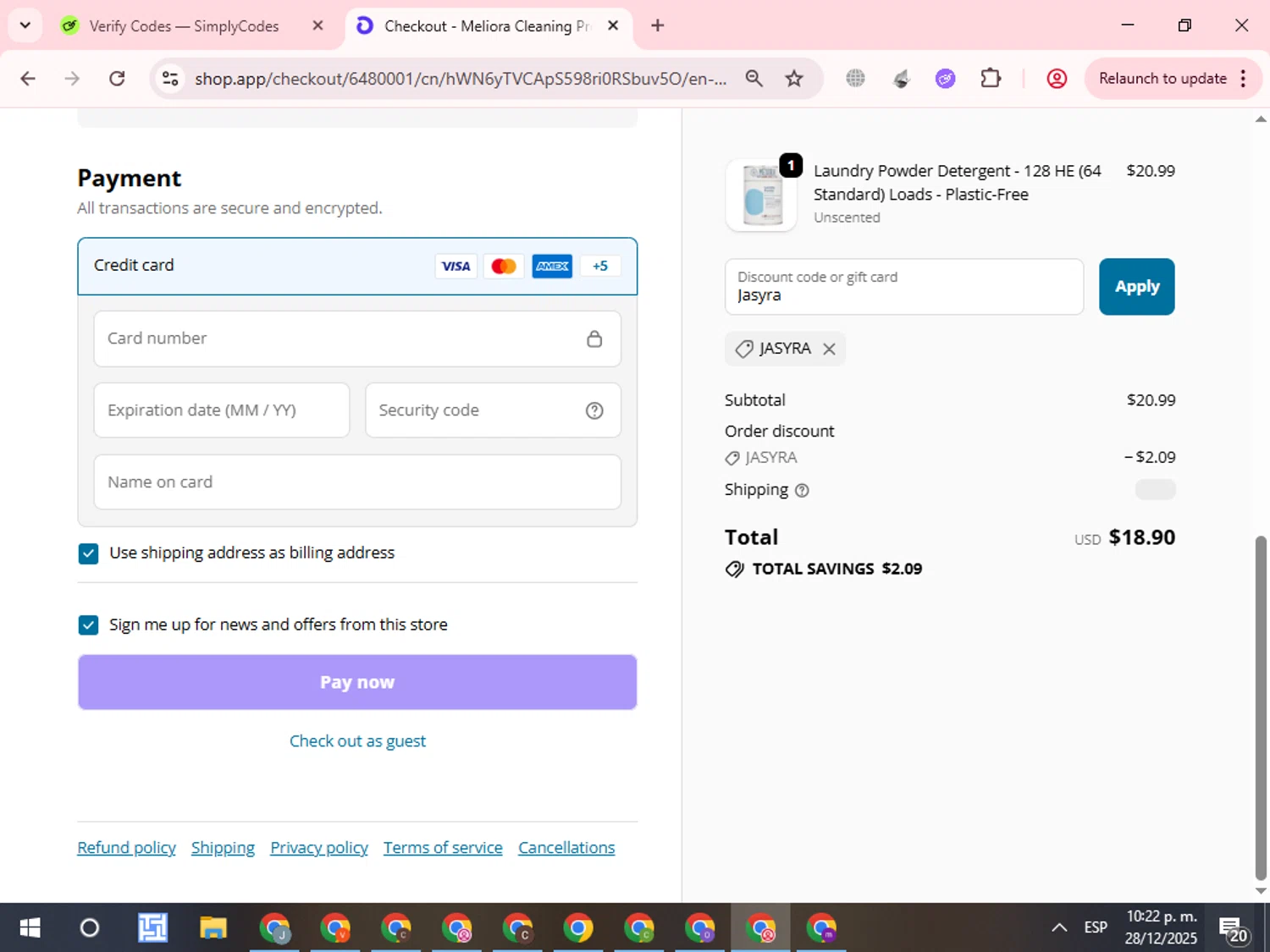
Task: Click the Laundry Powder Detergent product thumbnail
Action: 761,195
